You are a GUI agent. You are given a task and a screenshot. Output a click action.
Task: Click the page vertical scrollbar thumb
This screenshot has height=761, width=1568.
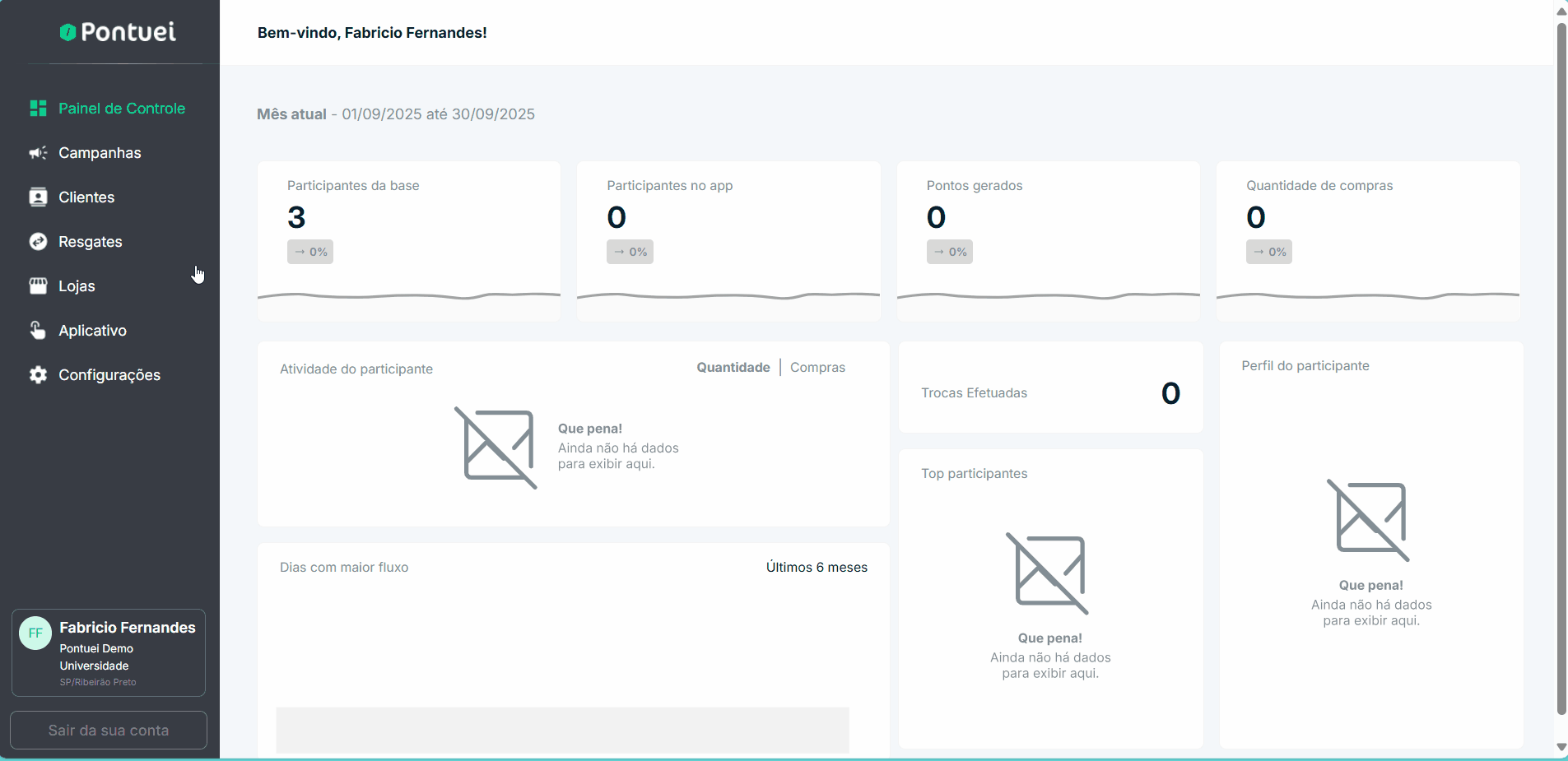tap(1561, 370)
